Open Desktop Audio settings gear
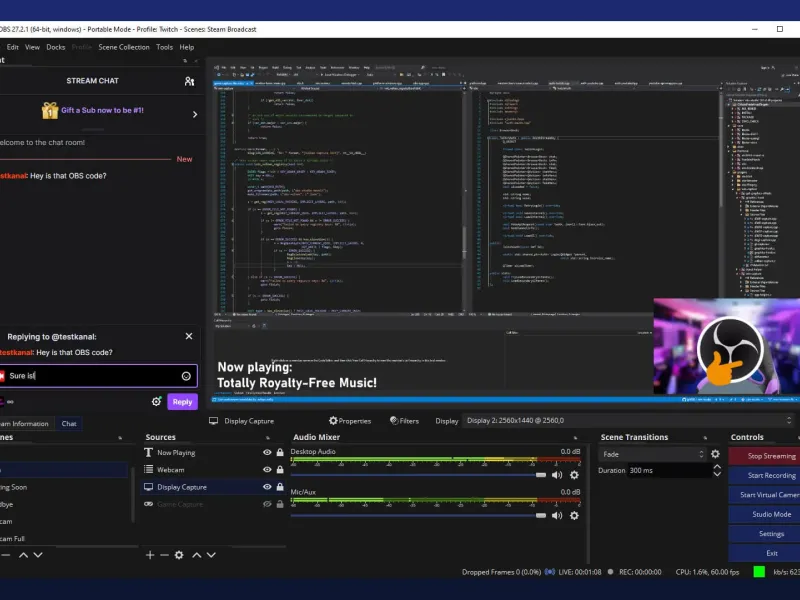800x600 pixels. click(x=574, y=475)
